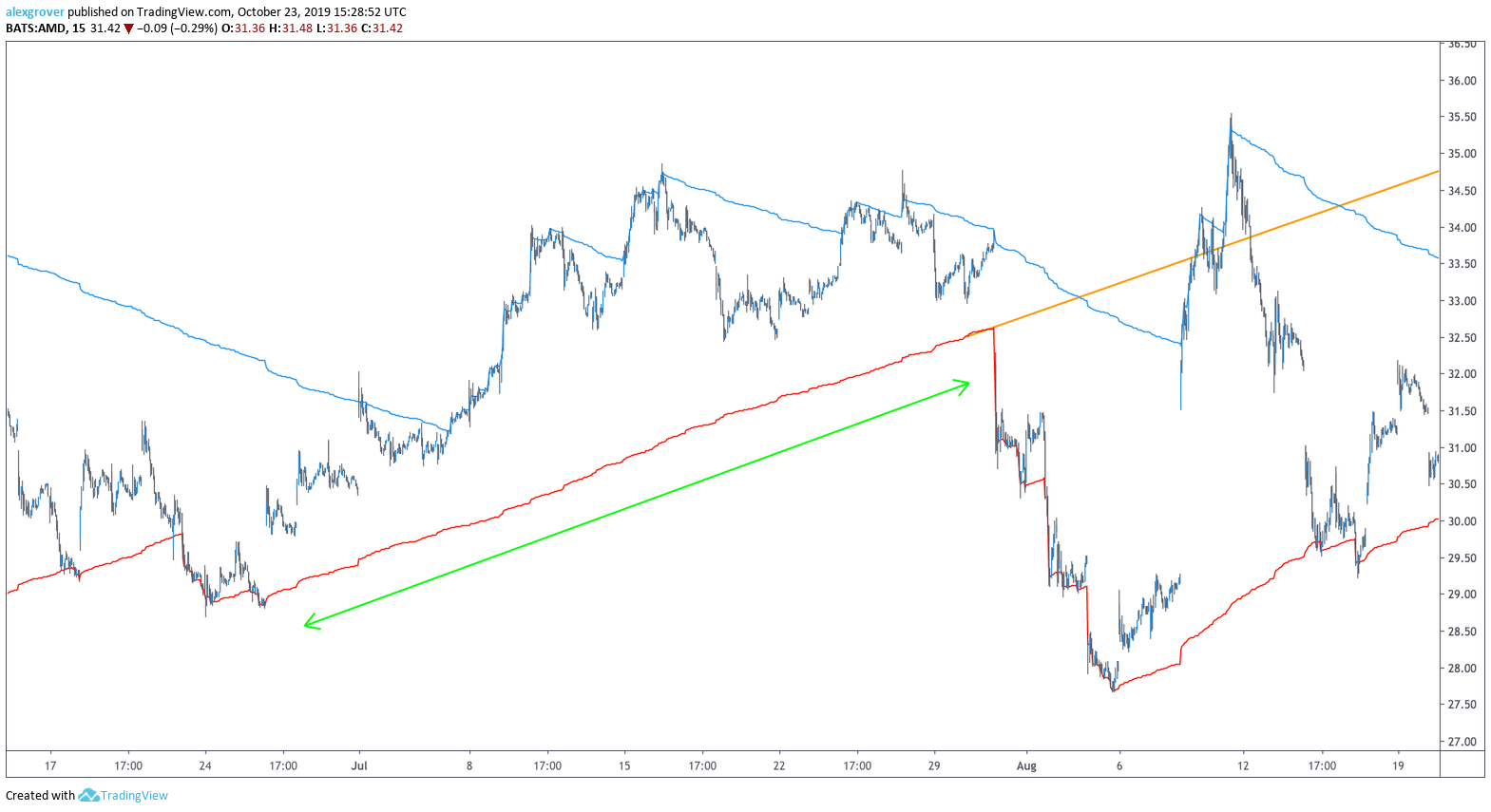The image size is (1491, 812).
Task: Click the '8' date on the time axis
Action: [469, 765]
